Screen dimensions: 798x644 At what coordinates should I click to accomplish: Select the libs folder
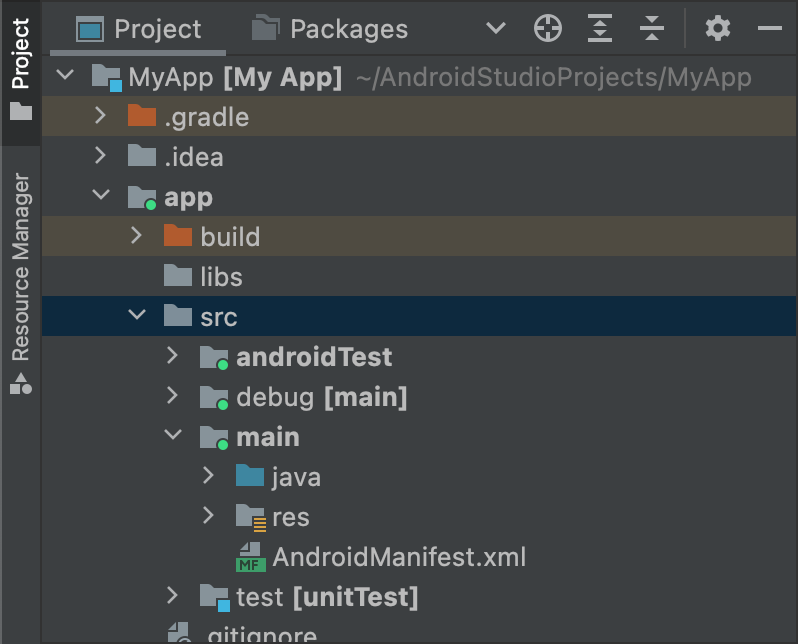pos(220,277)
